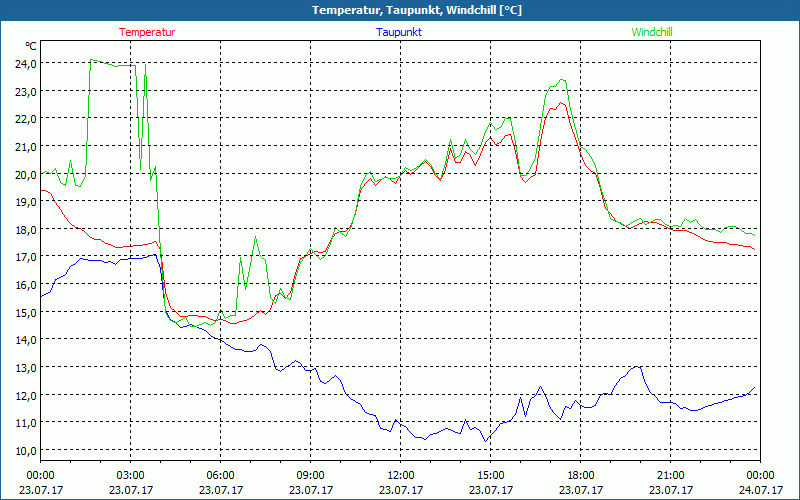800x500 pixels.
Task: Select the 20,0 y-axis value
Action: (26, 174)
